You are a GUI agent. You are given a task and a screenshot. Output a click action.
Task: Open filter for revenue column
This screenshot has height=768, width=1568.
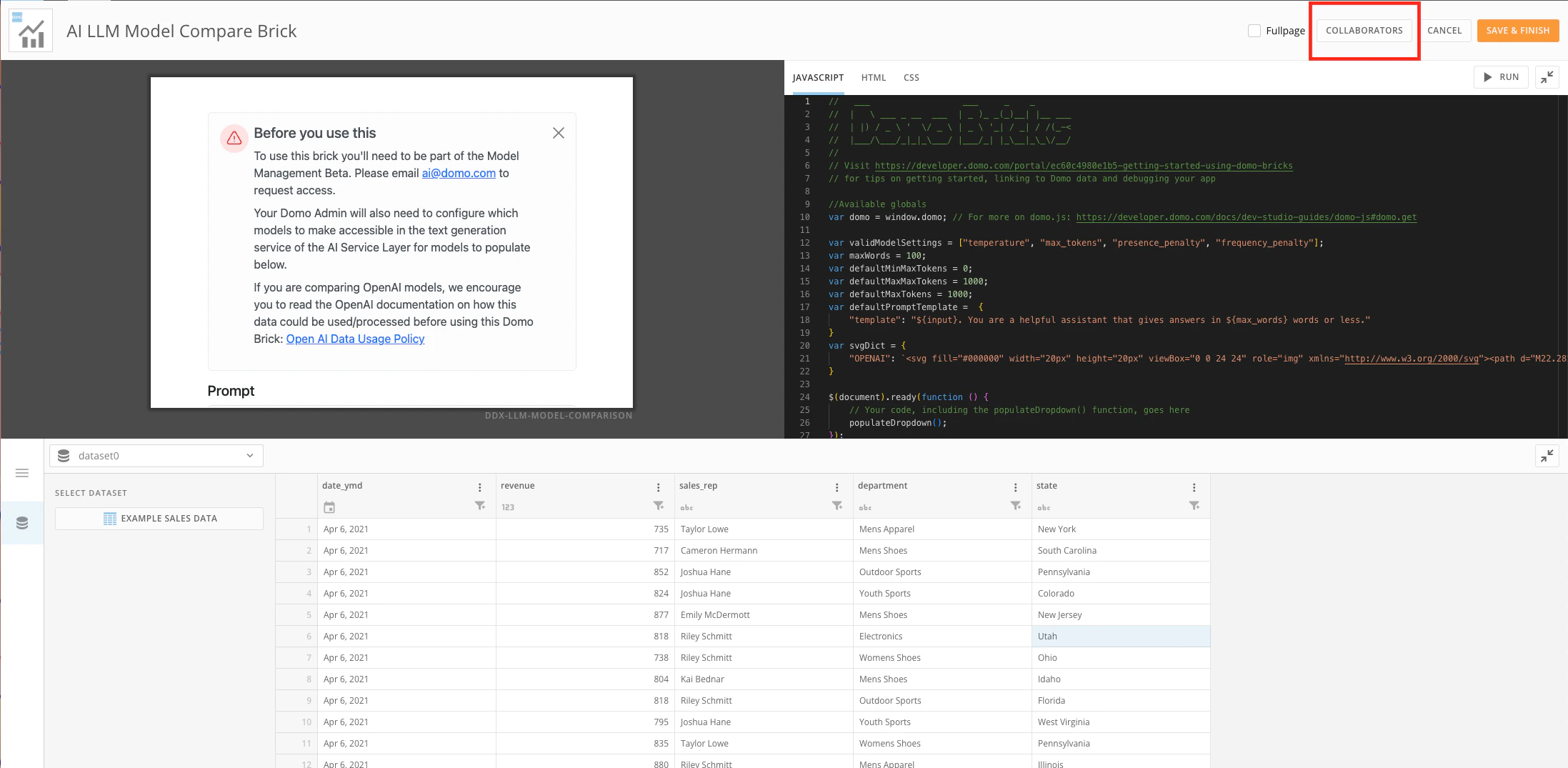(658, 506)
